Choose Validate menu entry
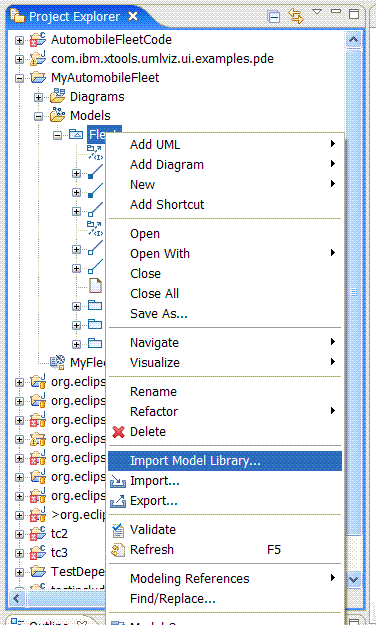This screenshot has height=625, width=376. coord(225,530)
